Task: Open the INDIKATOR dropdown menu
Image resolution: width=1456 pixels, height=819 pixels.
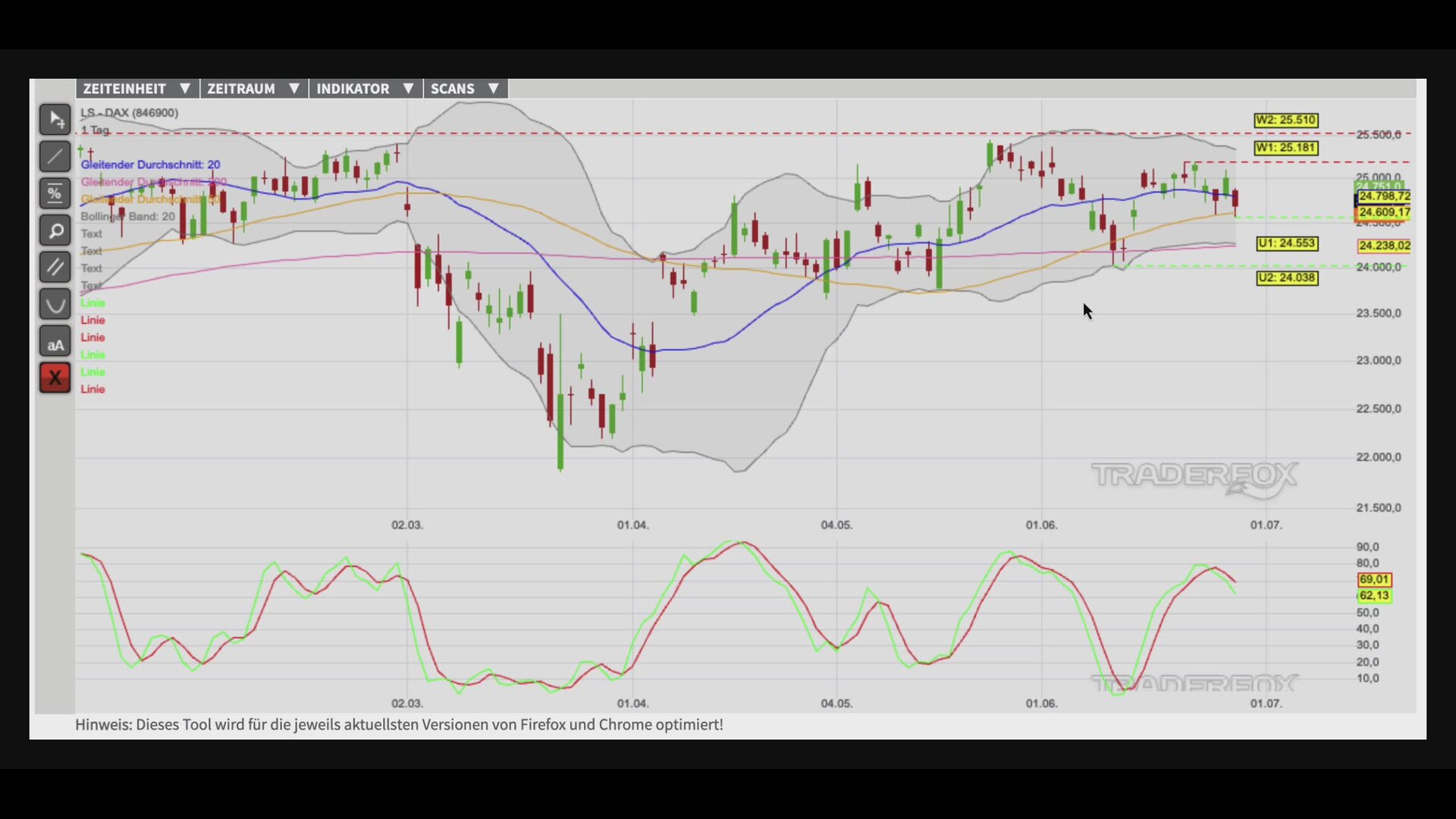Action: click(365, 89)
